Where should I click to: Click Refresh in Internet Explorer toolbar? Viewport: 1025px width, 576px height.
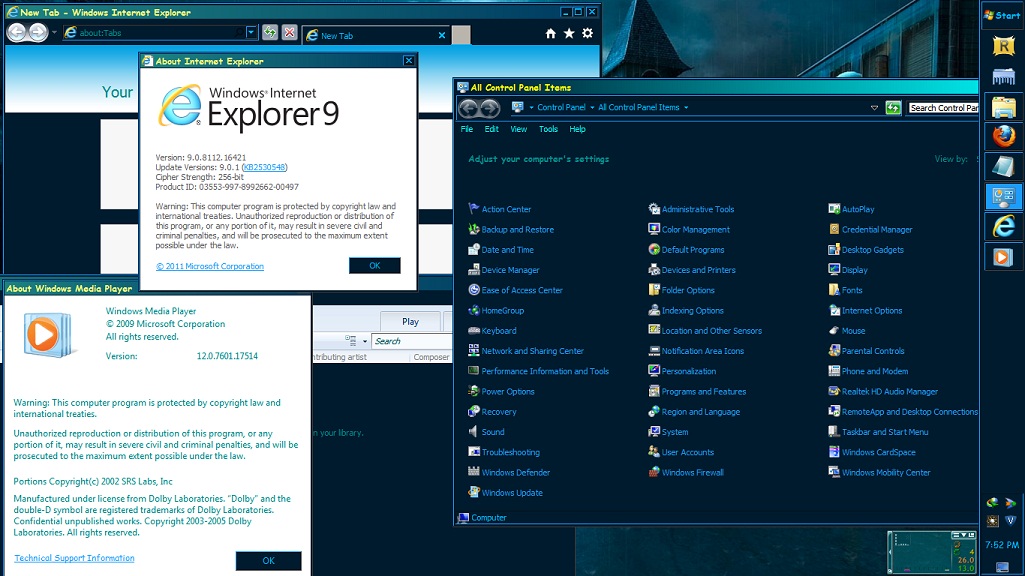pos(270,32)
